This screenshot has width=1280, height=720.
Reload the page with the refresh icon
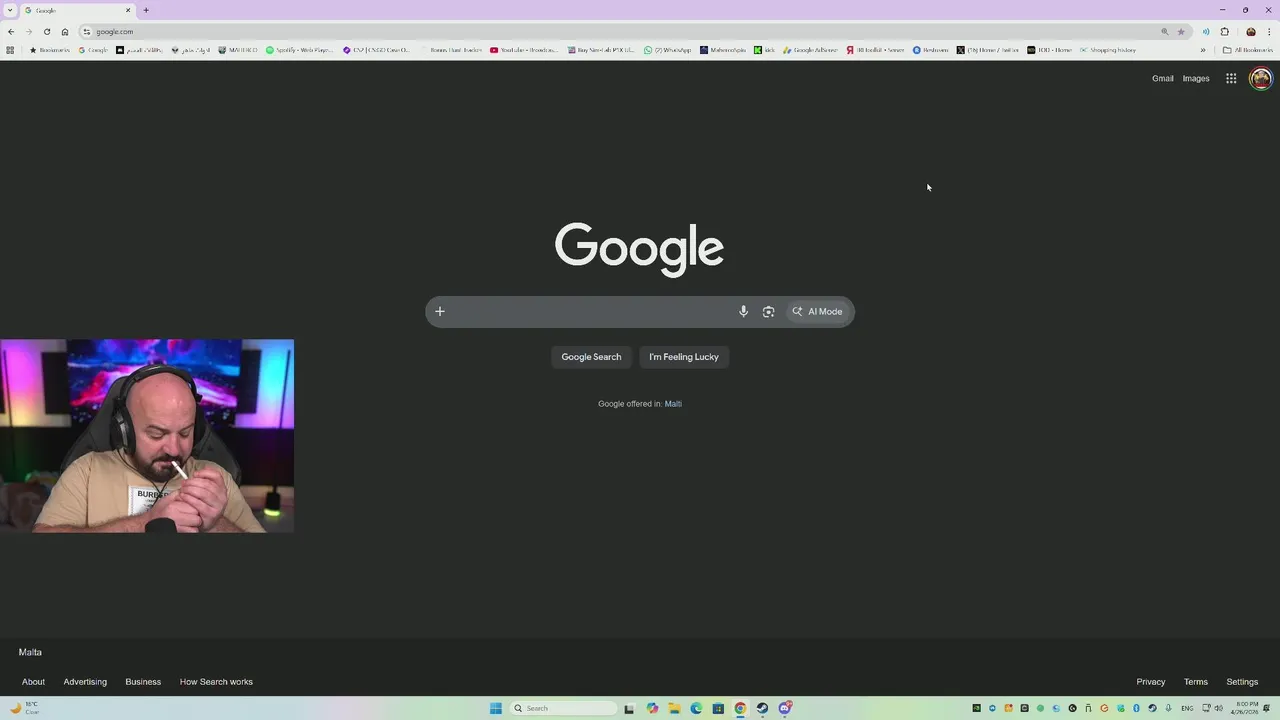(x=47, y=31)
